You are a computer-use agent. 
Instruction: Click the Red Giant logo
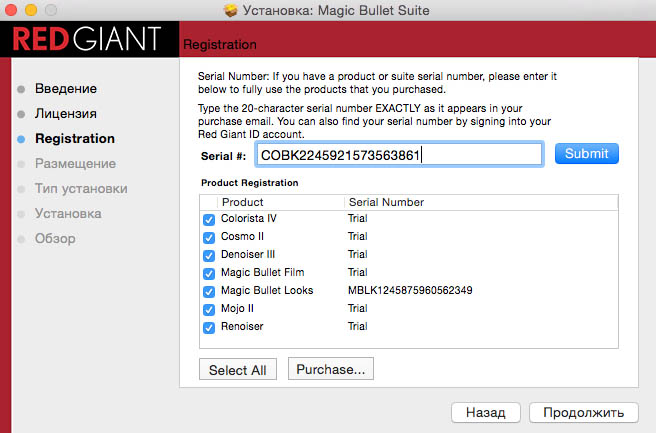87,39
